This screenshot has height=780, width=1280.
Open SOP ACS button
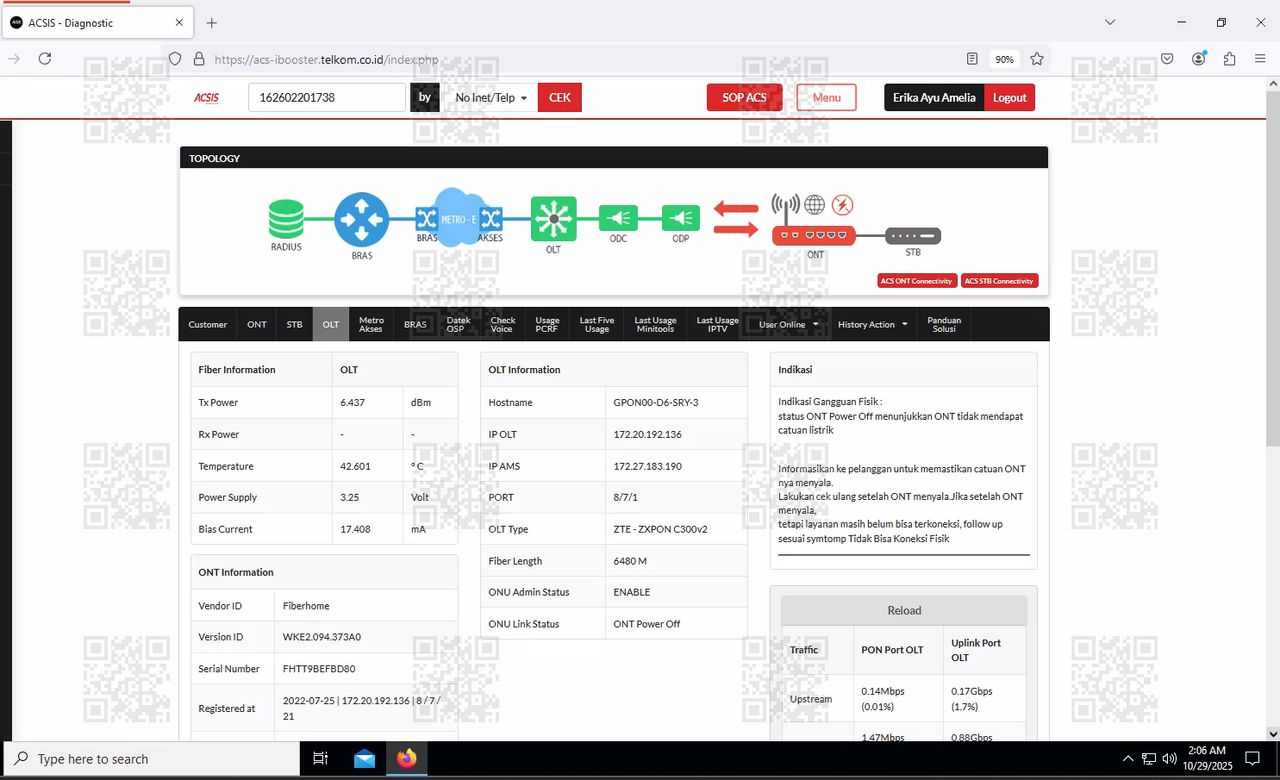click(x=744, y=97)
